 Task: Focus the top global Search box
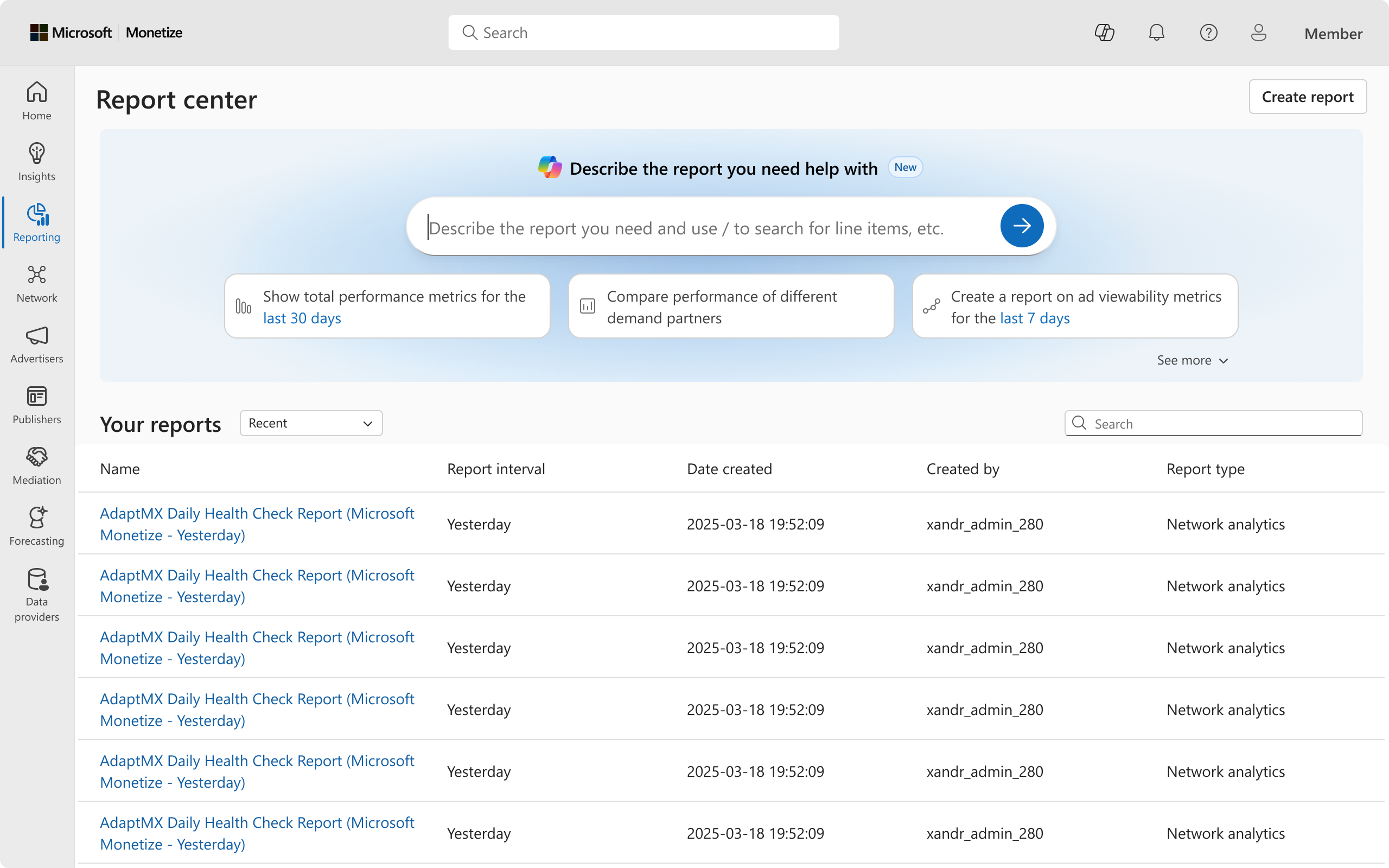643,33
